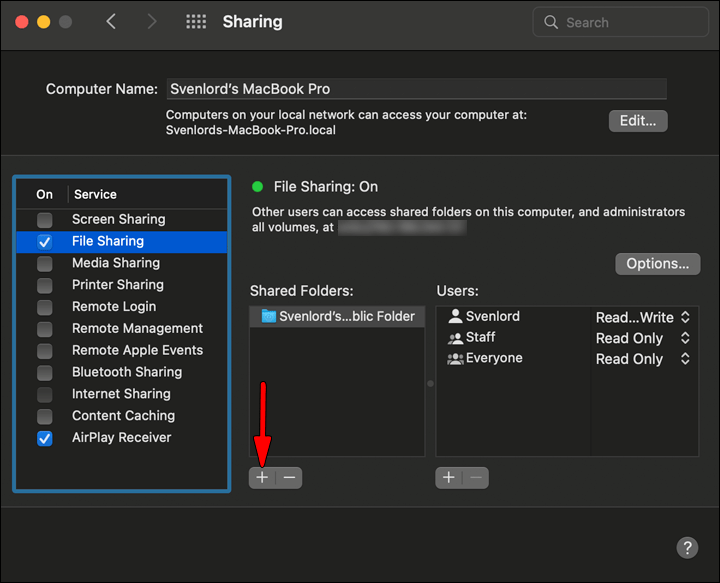Enable the Internet Sharing checkbox
The image size is (720, 583).
(x=45, y=394)
